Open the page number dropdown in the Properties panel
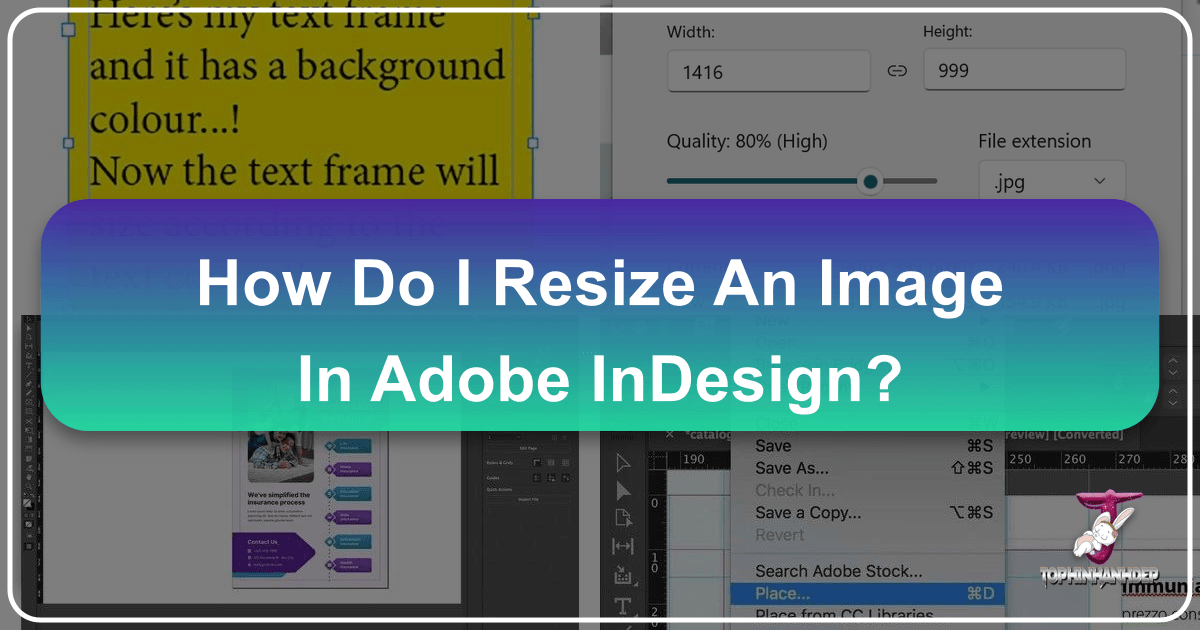This screenshot has width=1200, height=630. [x=516, y=437]
